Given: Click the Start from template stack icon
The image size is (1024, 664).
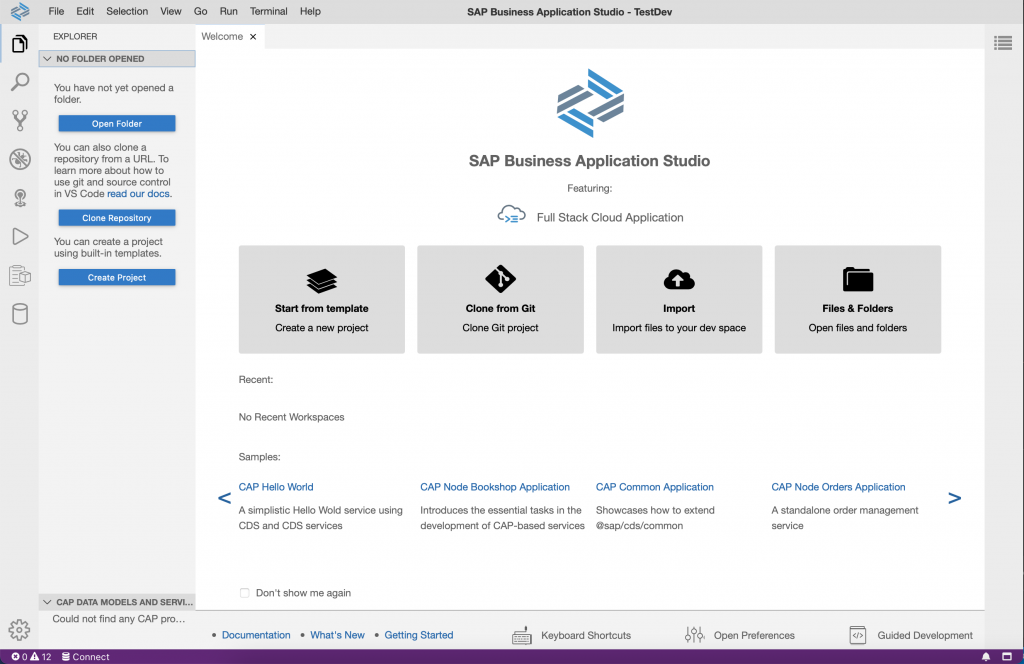Looking at the screenshot, I should [x=322, y=281].
